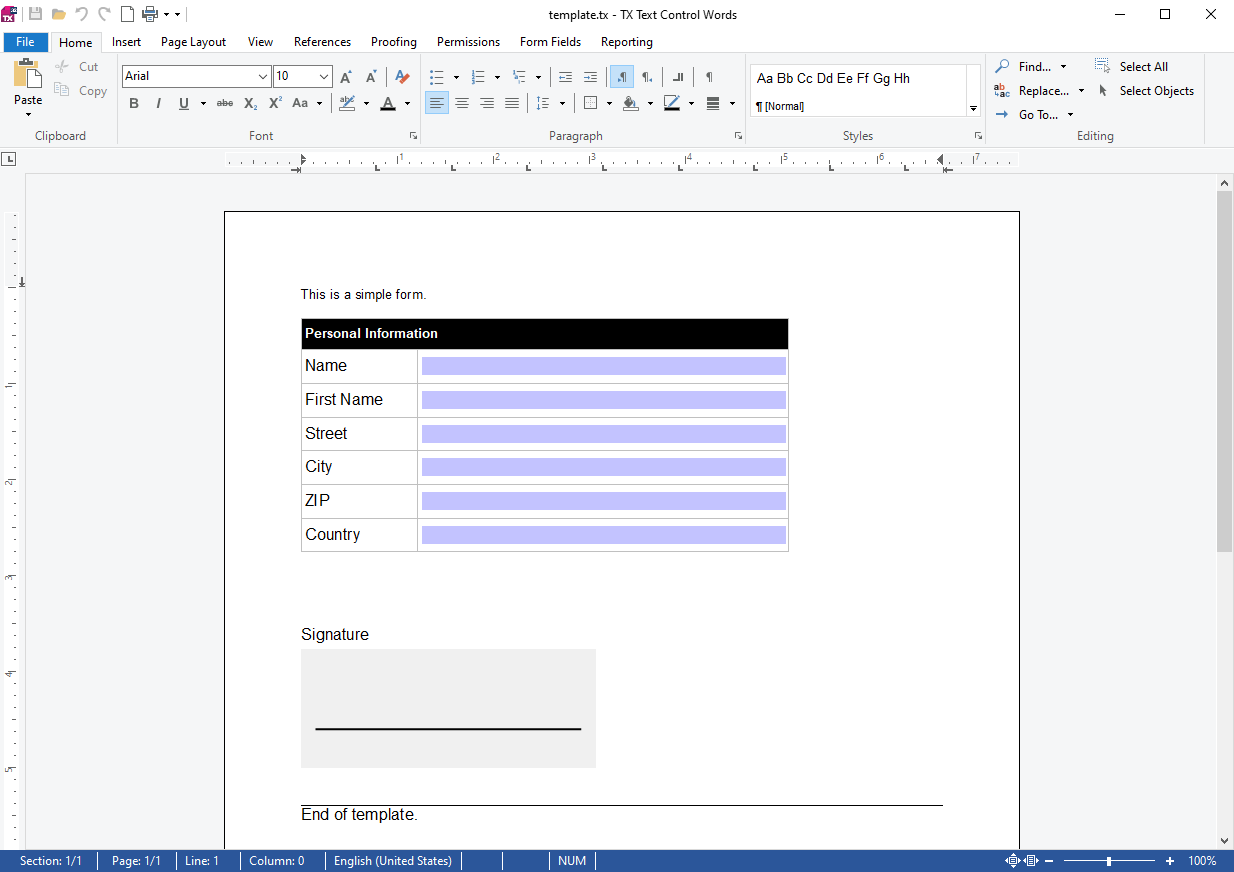Open the underline style dropdown arrow

[203, 103]
